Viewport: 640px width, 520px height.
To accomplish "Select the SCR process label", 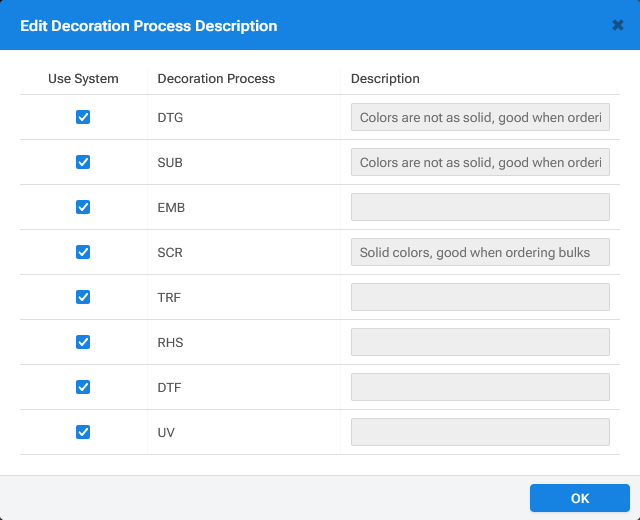I will [170, 252].
